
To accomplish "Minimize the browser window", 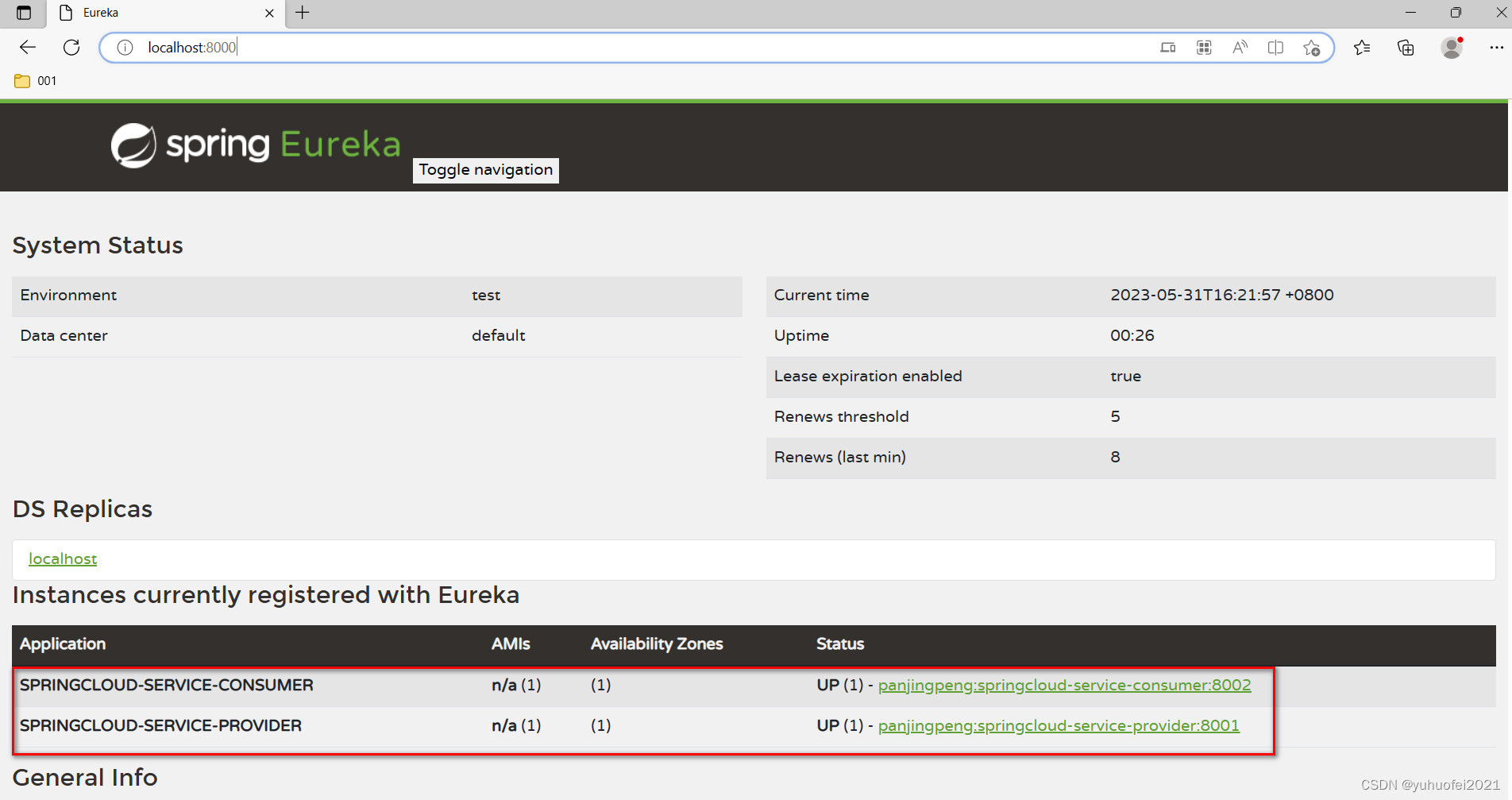I will coord(1410,13).
